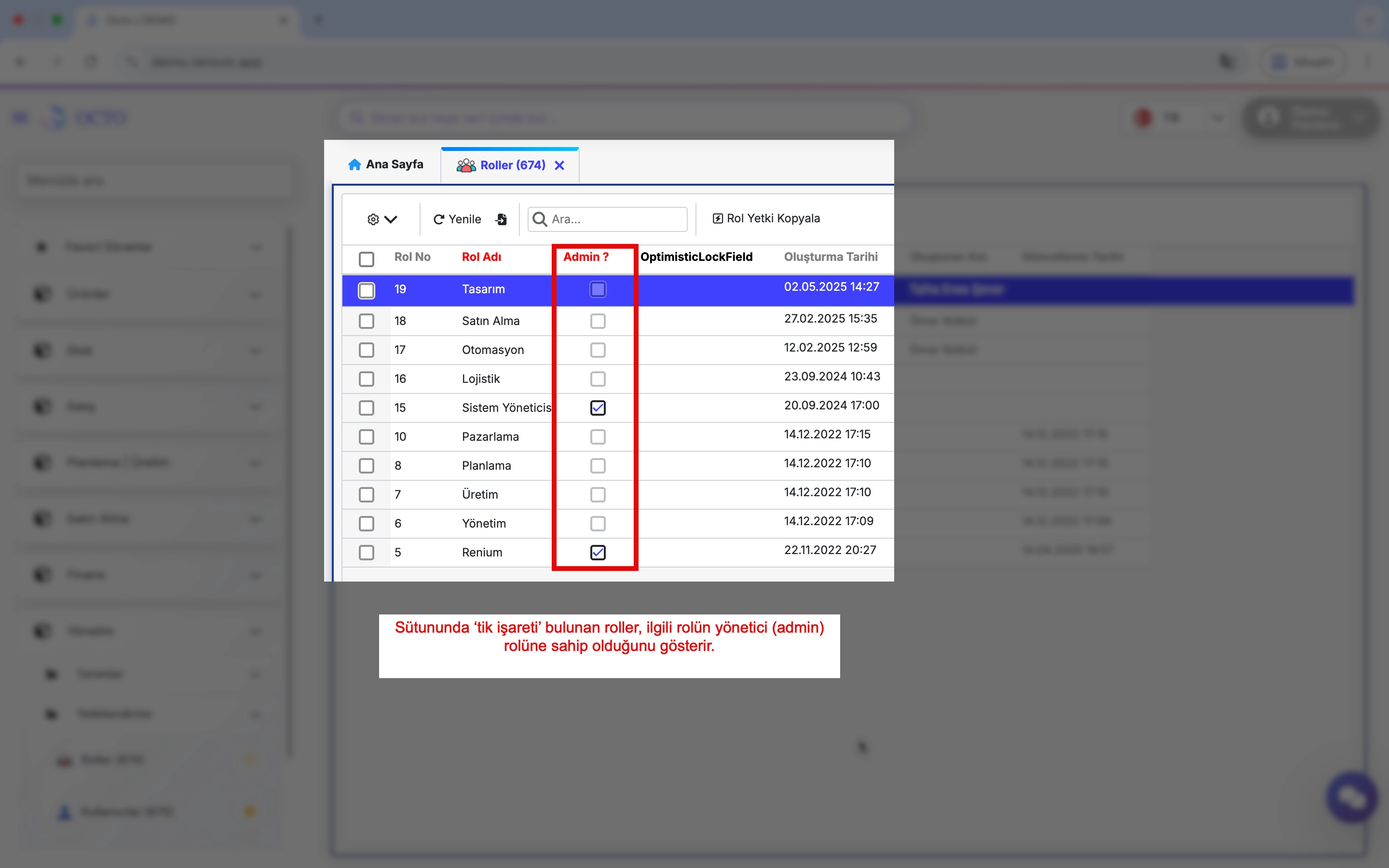Toggle Admin checkbox for Sistem Yöneticisi row
The image size is (1389, 868).
(x=598, y=407)
